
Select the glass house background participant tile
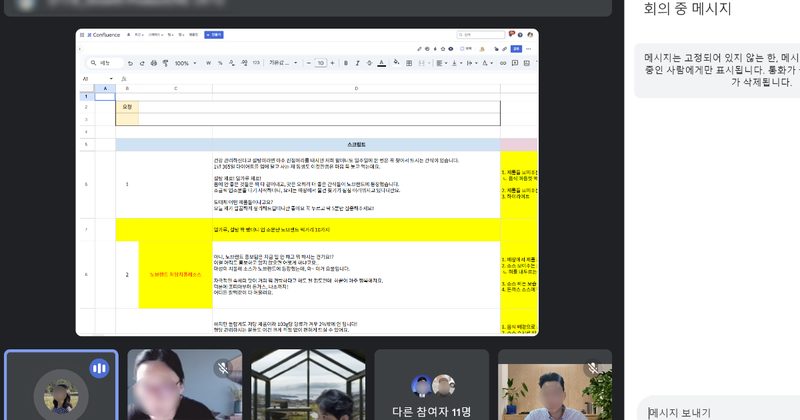coord(308,385)
